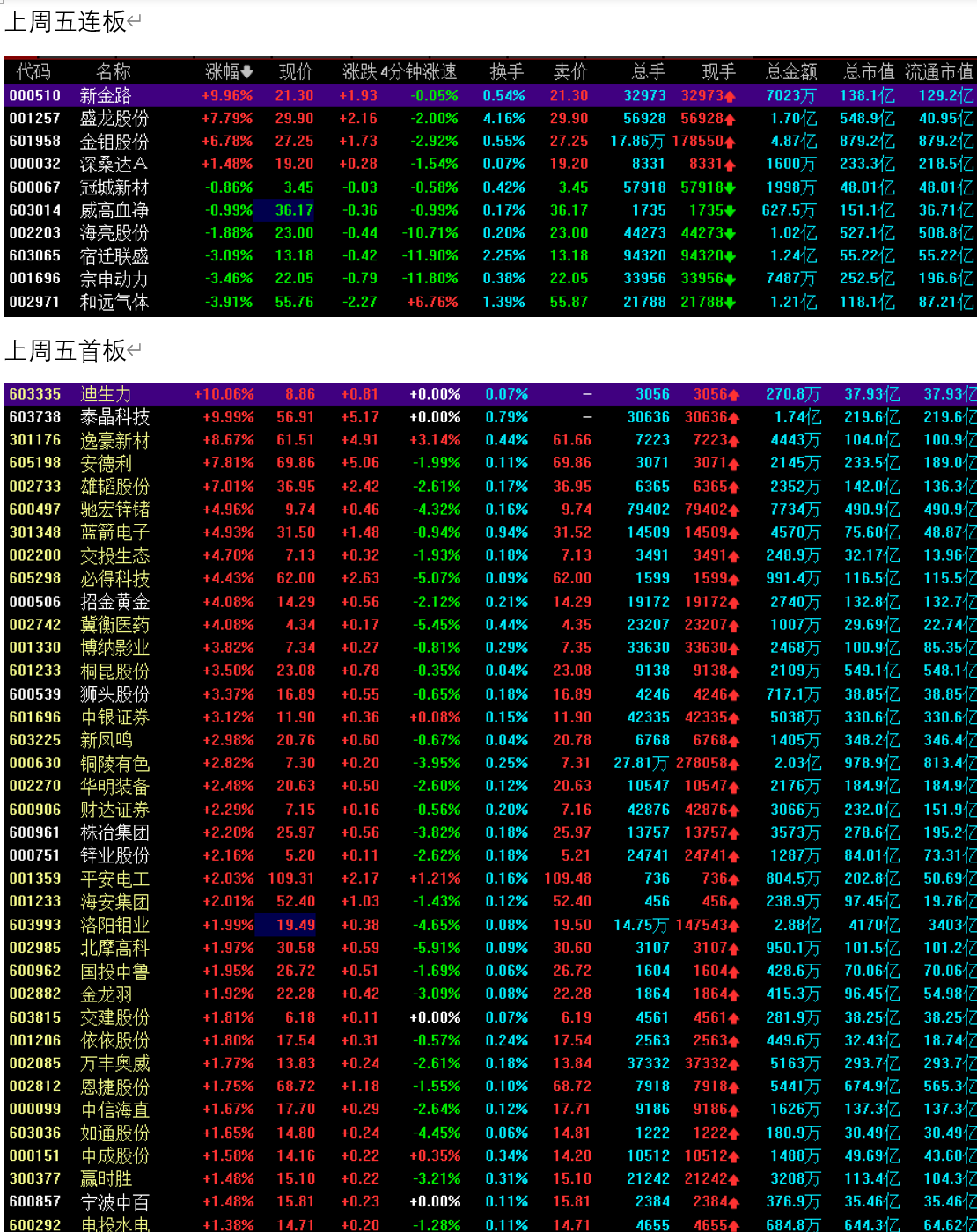Image resolution: width=977 pixels, height=1232 pixels.
Task: Select stock row 海亮股份
Action: pyautogui.click(x=490, y=233)
